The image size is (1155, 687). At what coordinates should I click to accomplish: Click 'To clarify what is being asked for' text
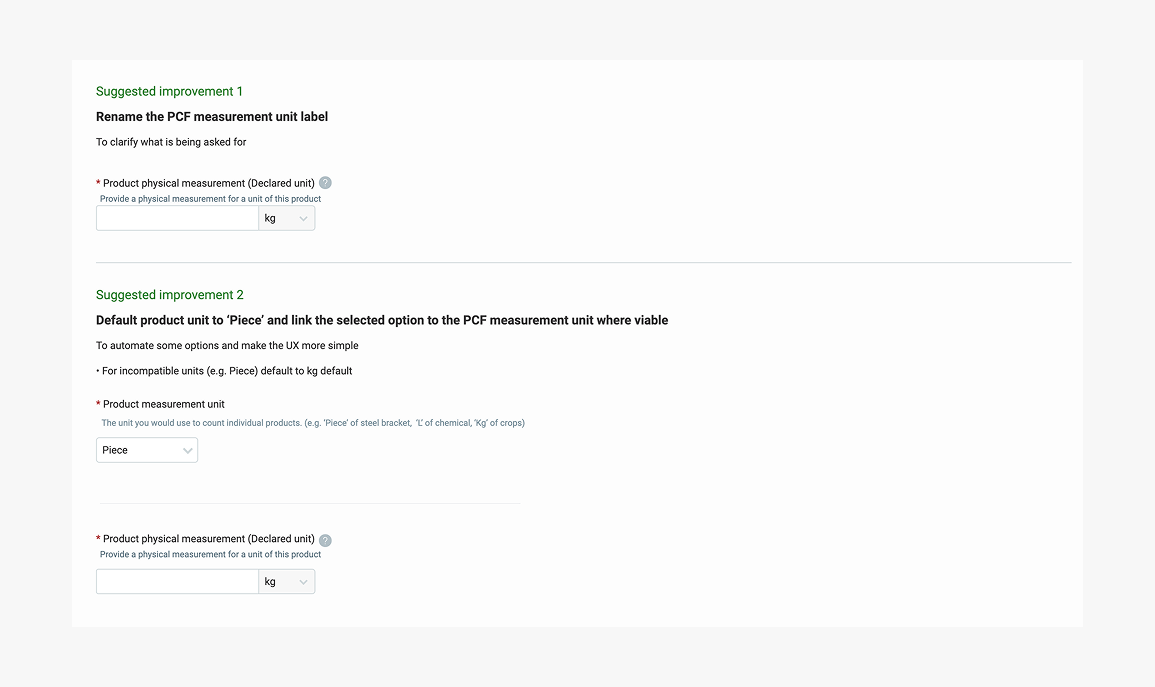coord(171,142)
